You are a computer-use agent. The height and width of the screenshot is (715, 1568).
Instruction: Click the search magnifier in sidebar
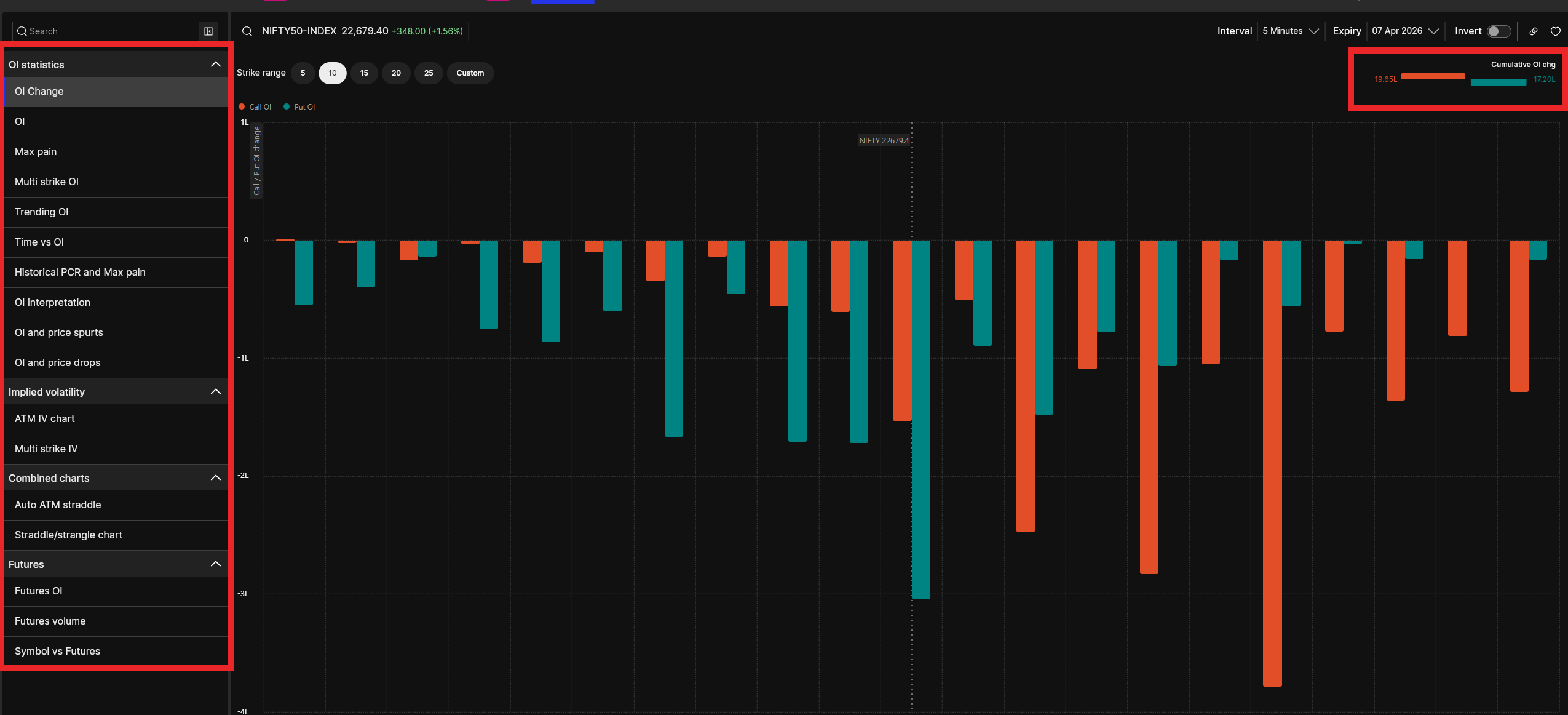click(22, 31)
